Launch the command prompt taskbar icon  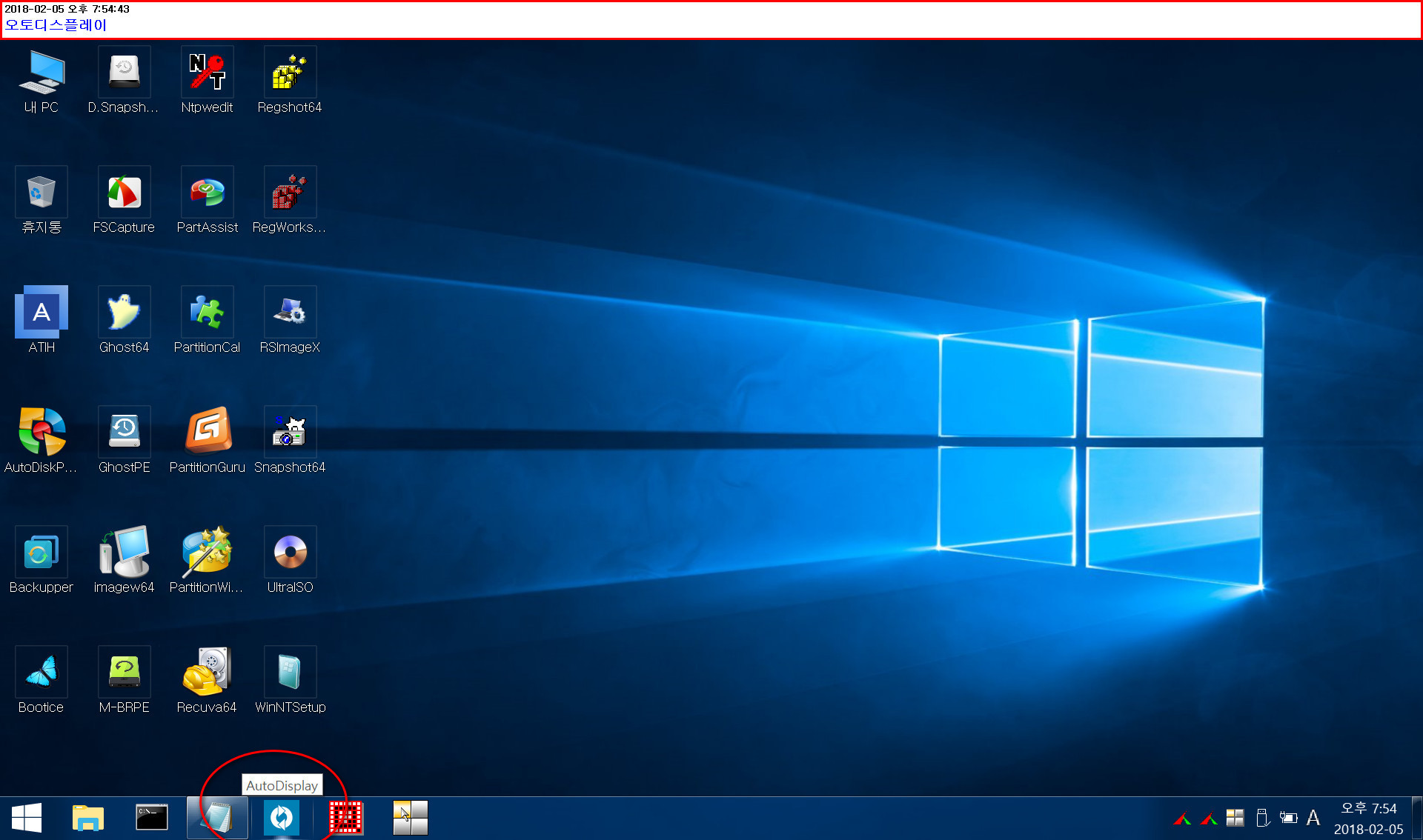coord(152,819)
